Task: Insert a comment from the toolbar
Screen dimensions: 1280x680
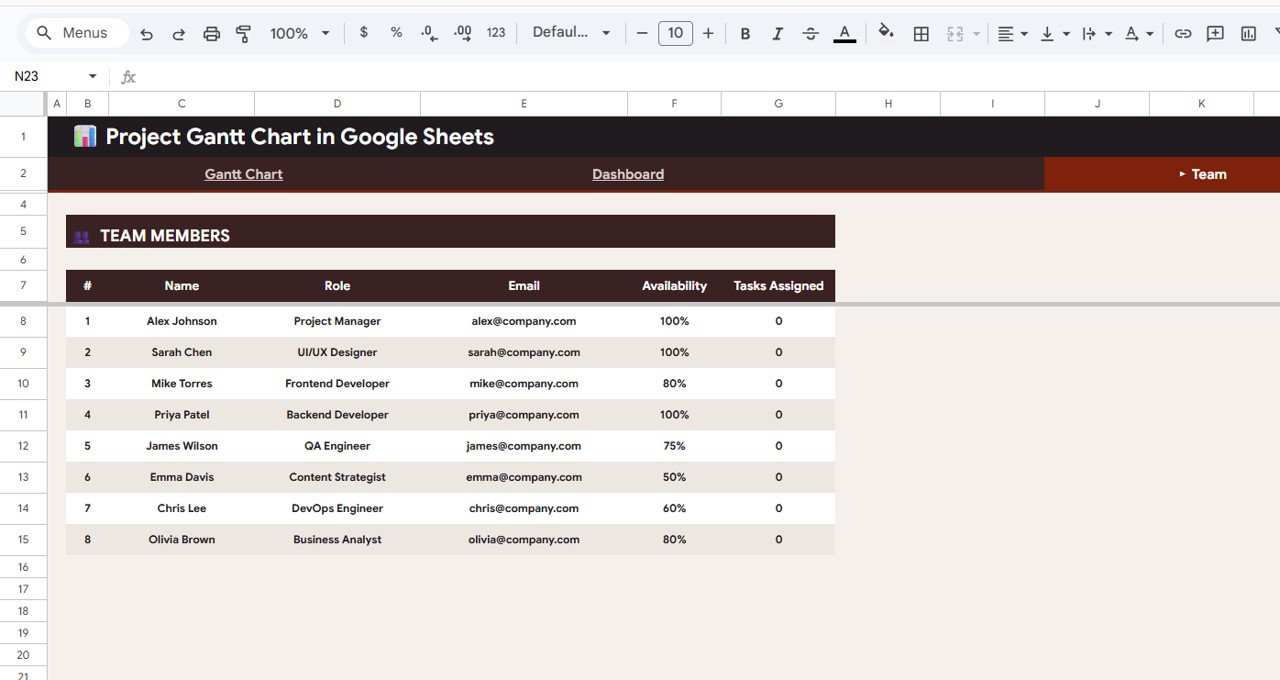Action: (x=1215, y=33)
